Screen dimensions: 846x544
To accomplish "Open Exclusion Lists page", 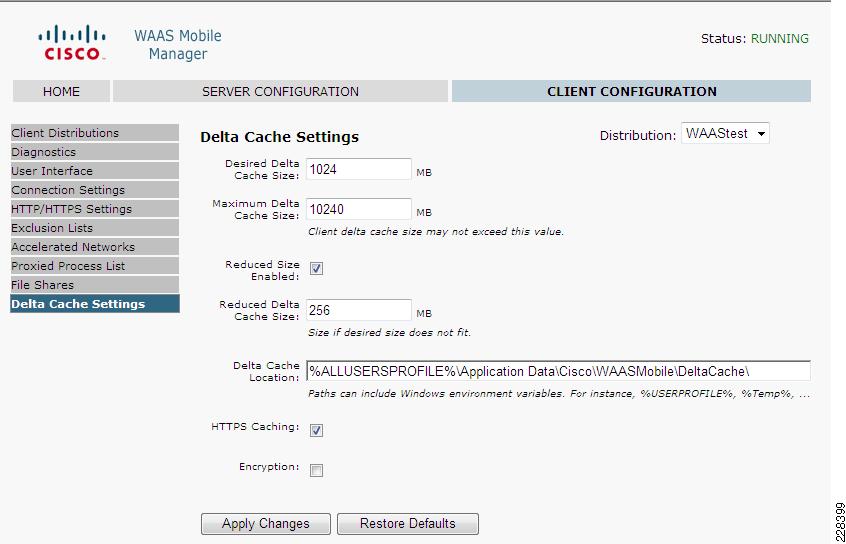I will point(94,228).
